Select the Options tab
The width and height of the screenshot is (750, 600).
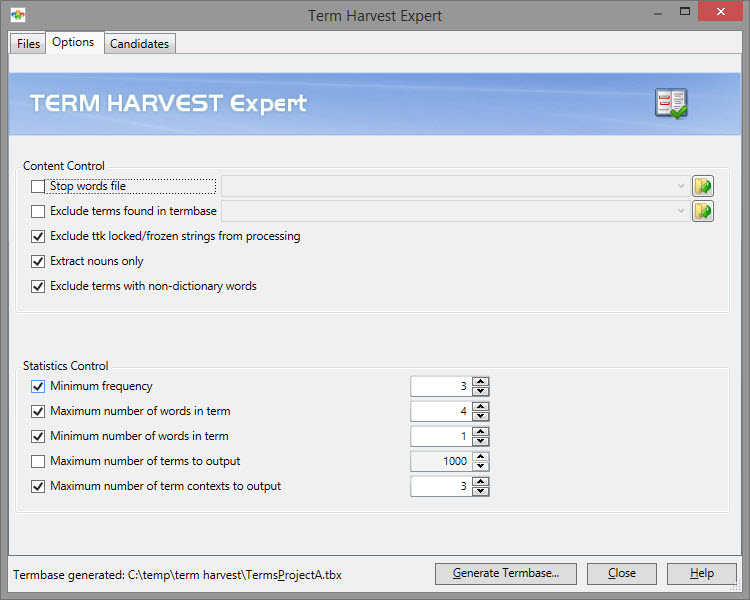[73, 42]
